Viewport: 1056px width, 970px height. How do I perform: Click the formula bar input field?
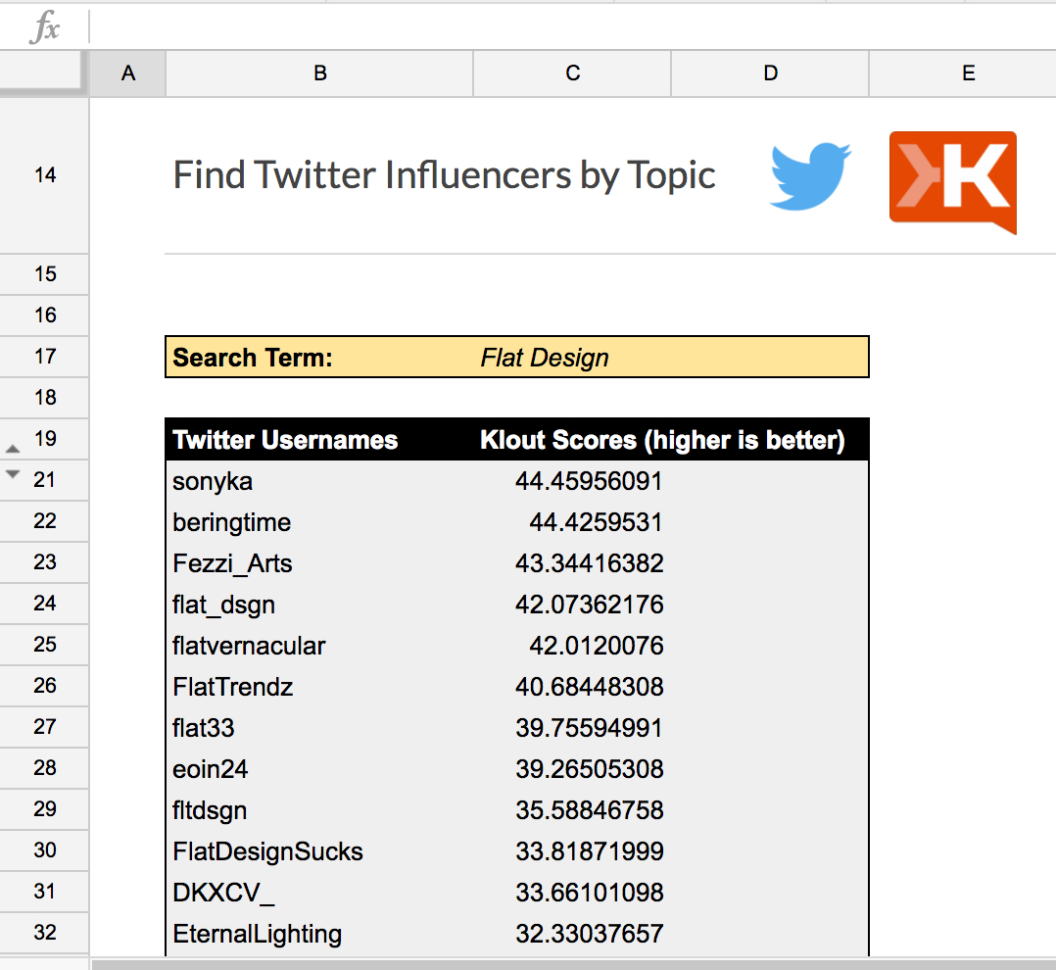tap(570, 28)
